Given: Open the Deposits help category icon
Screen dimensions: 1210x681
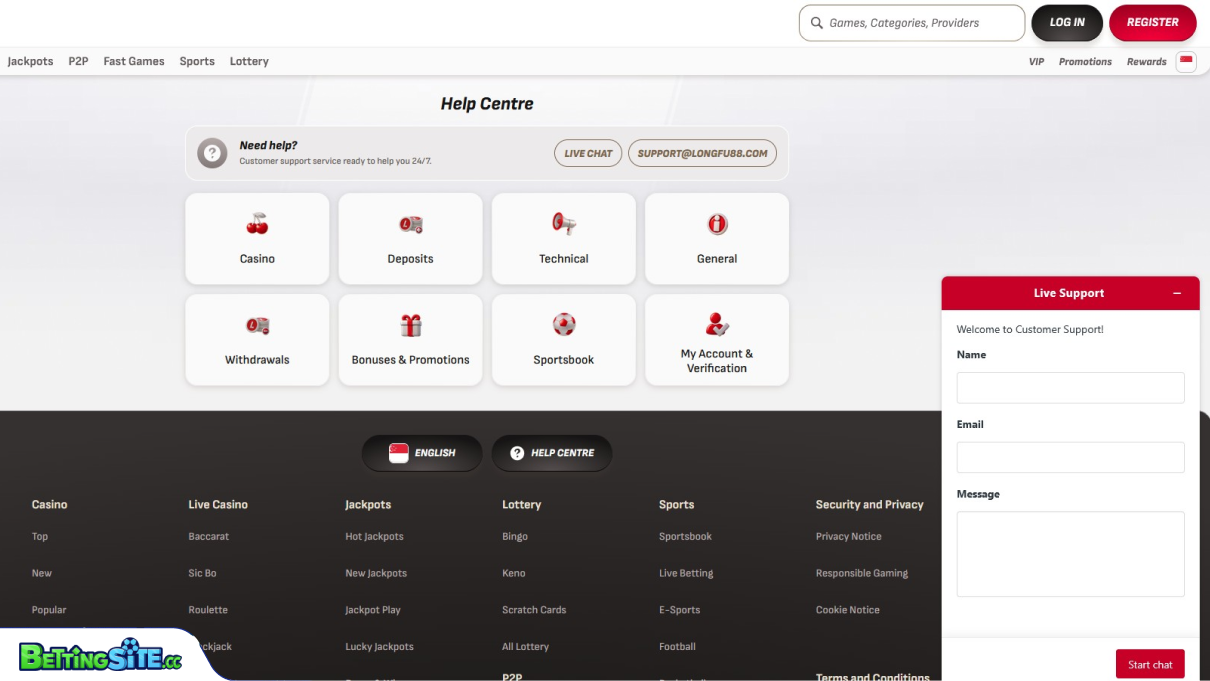Looking at the screenshot, I should (410, 224).
